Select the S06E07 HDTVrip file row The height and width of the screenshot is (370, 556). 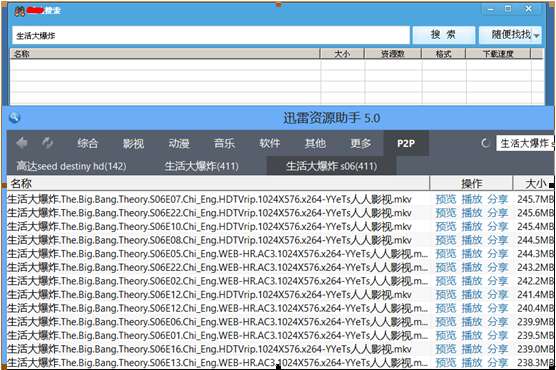(280, 199)
